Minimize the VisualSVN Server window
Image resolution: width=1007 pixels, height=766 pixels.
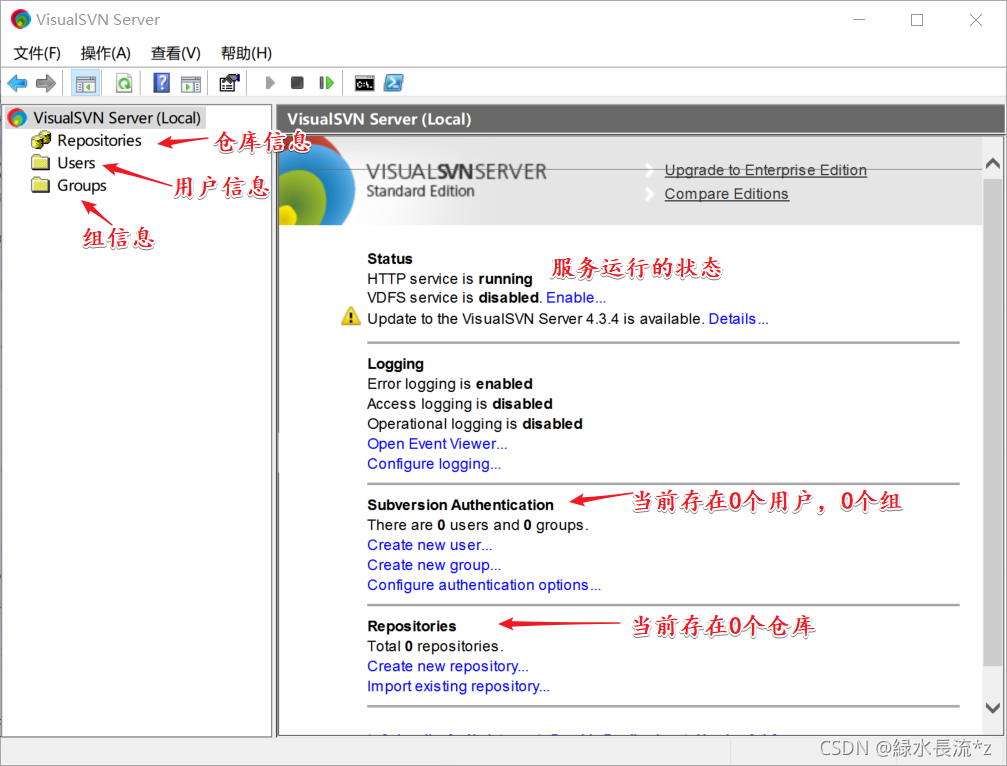859,20
